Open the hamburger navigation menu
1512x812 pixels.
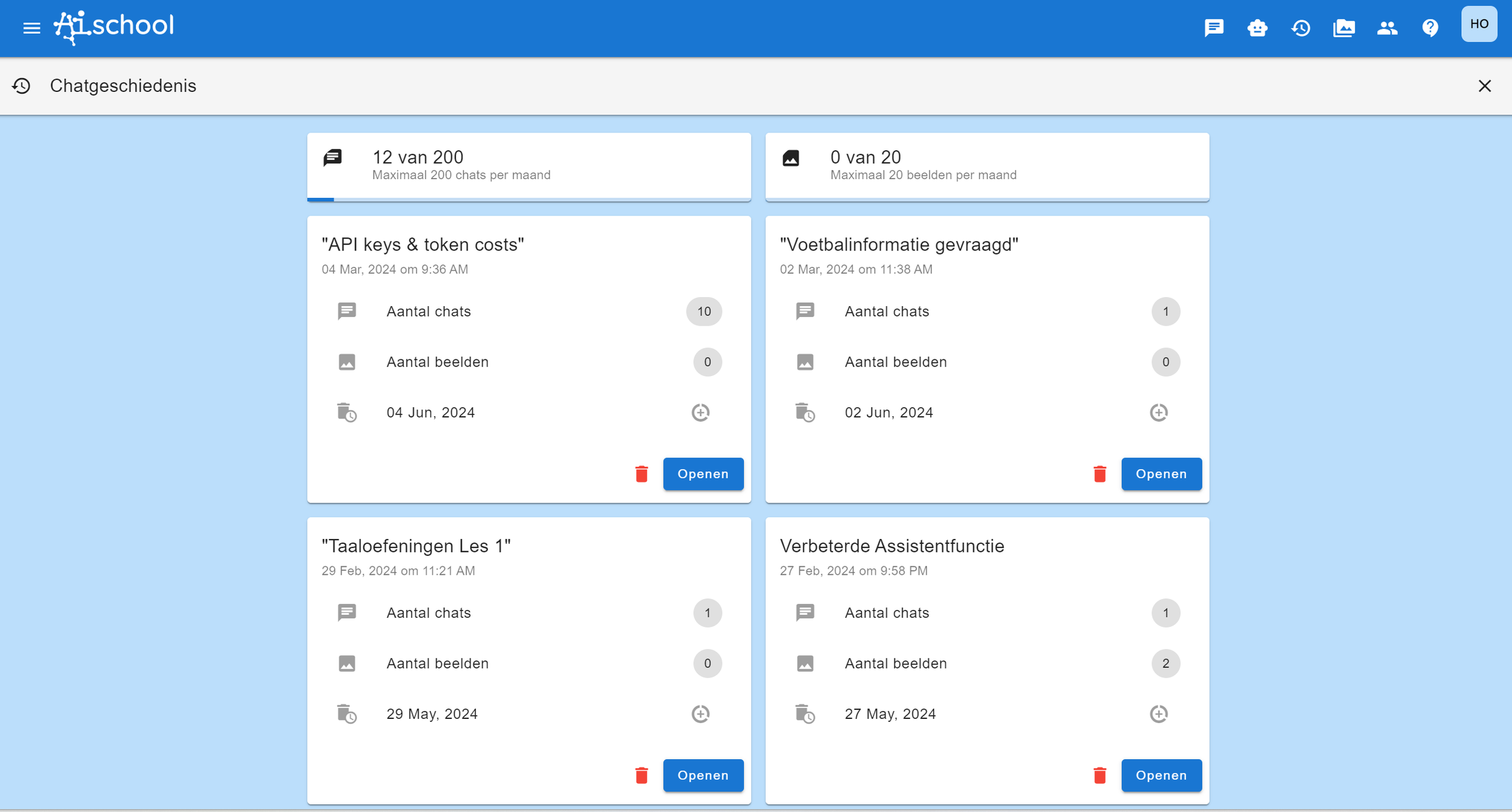tap(31, 28)
